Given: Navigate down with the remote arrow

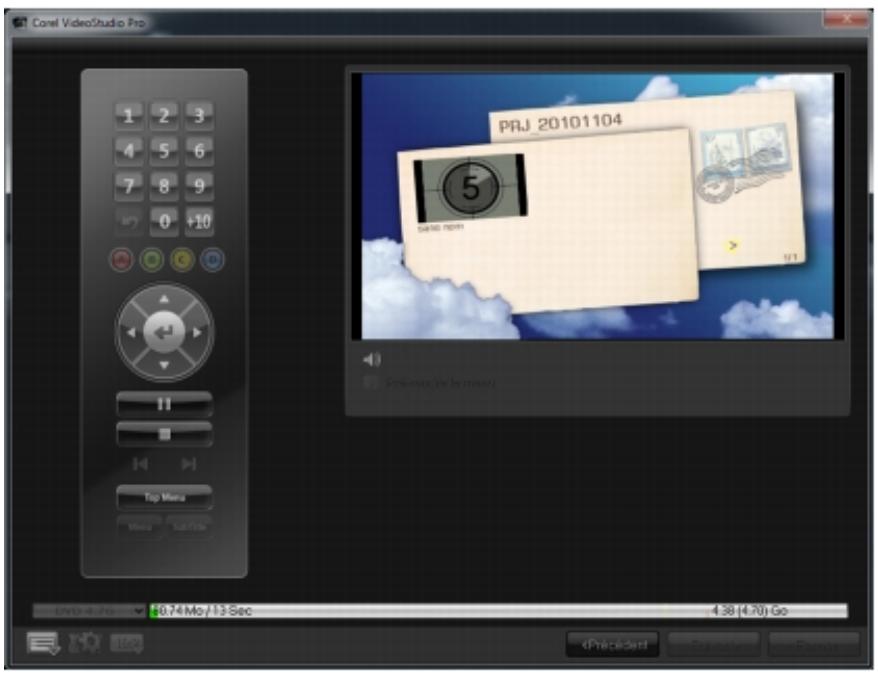Looking at the screenshot, I should (164, 366).
